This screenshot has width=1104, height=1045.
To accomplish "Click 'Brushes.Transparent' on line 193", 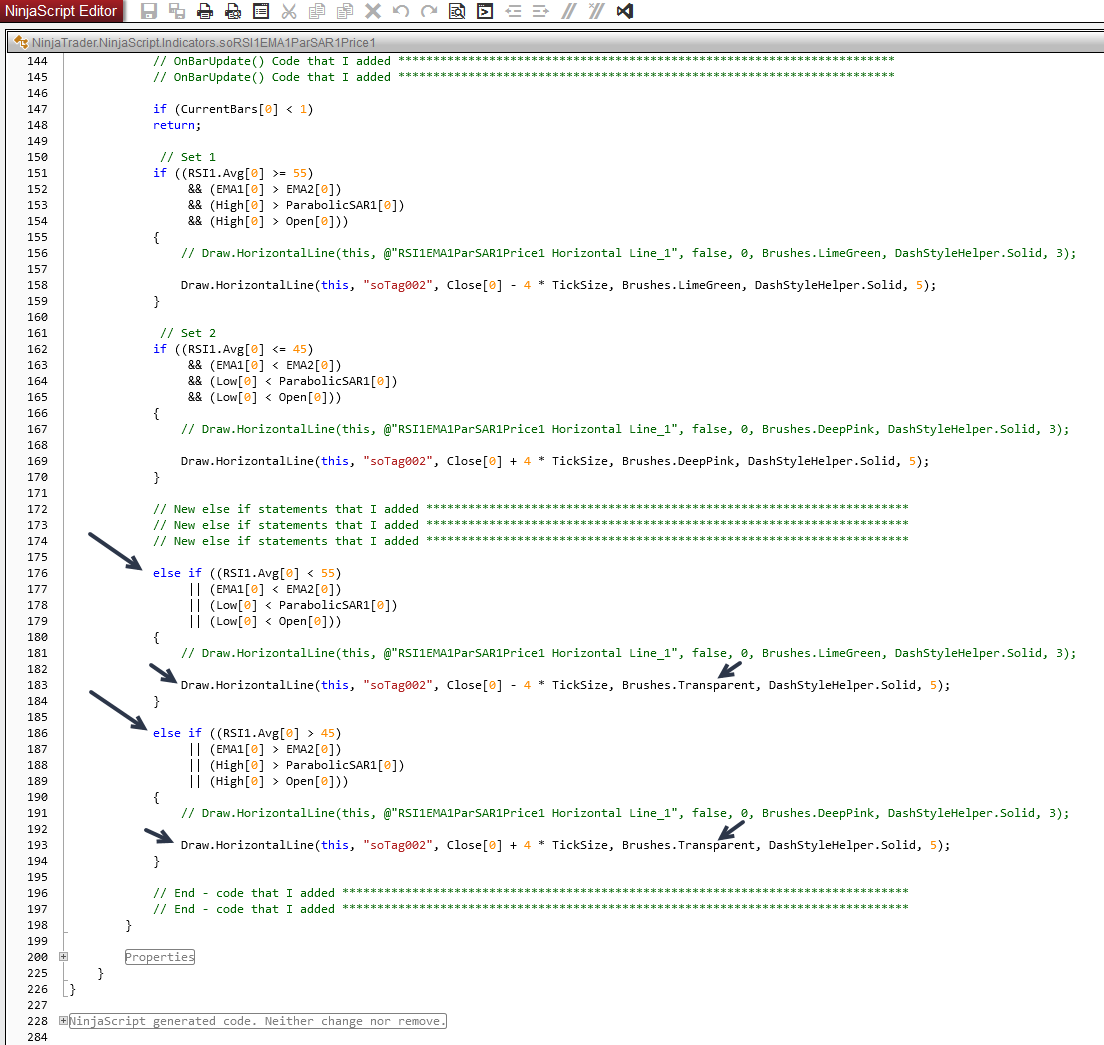I will [x=688, y=845].
